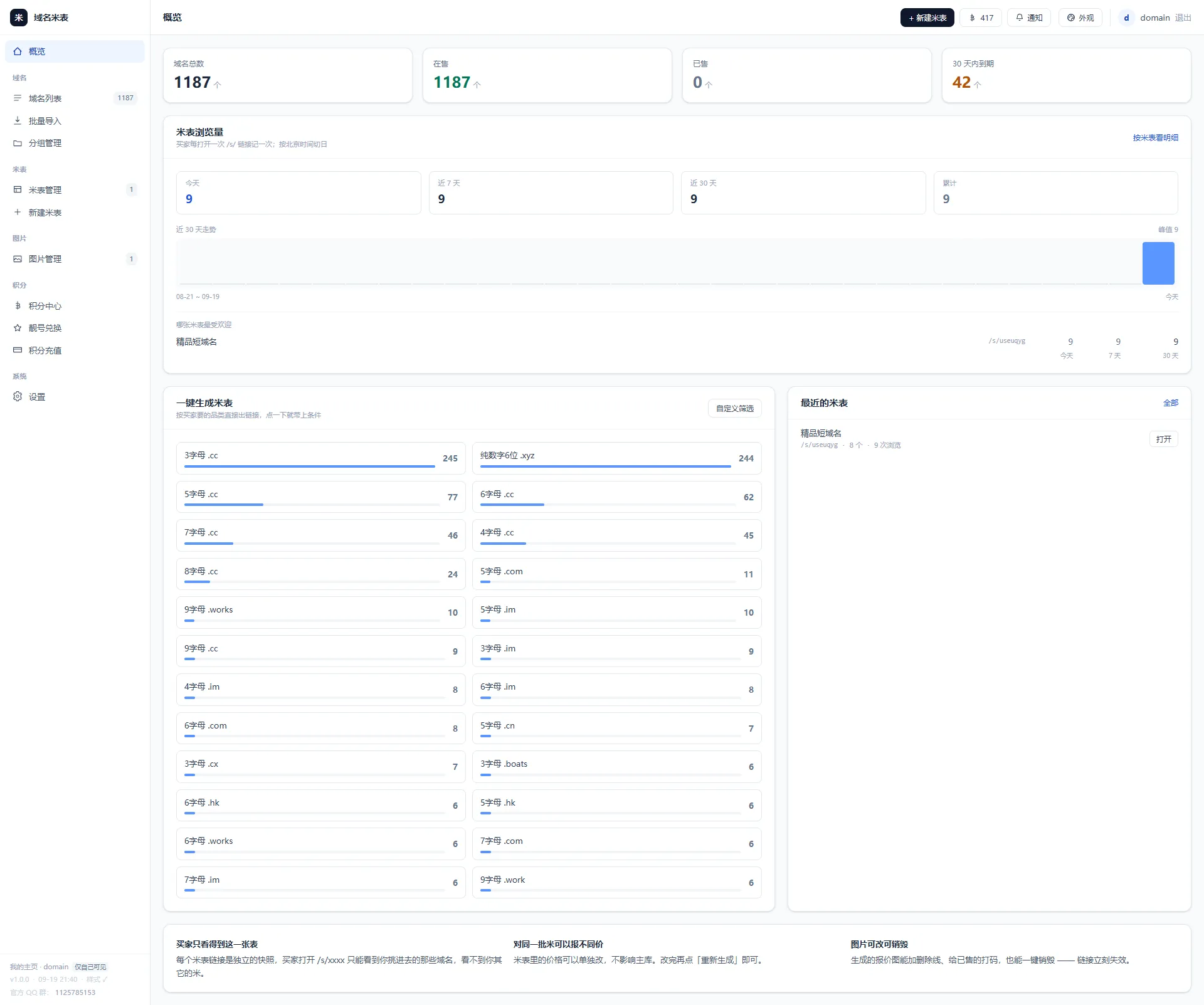Click the palette icon in 外观 button
Image resolution: width=1204 pixels, height=1005 pixels.
tap(1071, 18)
